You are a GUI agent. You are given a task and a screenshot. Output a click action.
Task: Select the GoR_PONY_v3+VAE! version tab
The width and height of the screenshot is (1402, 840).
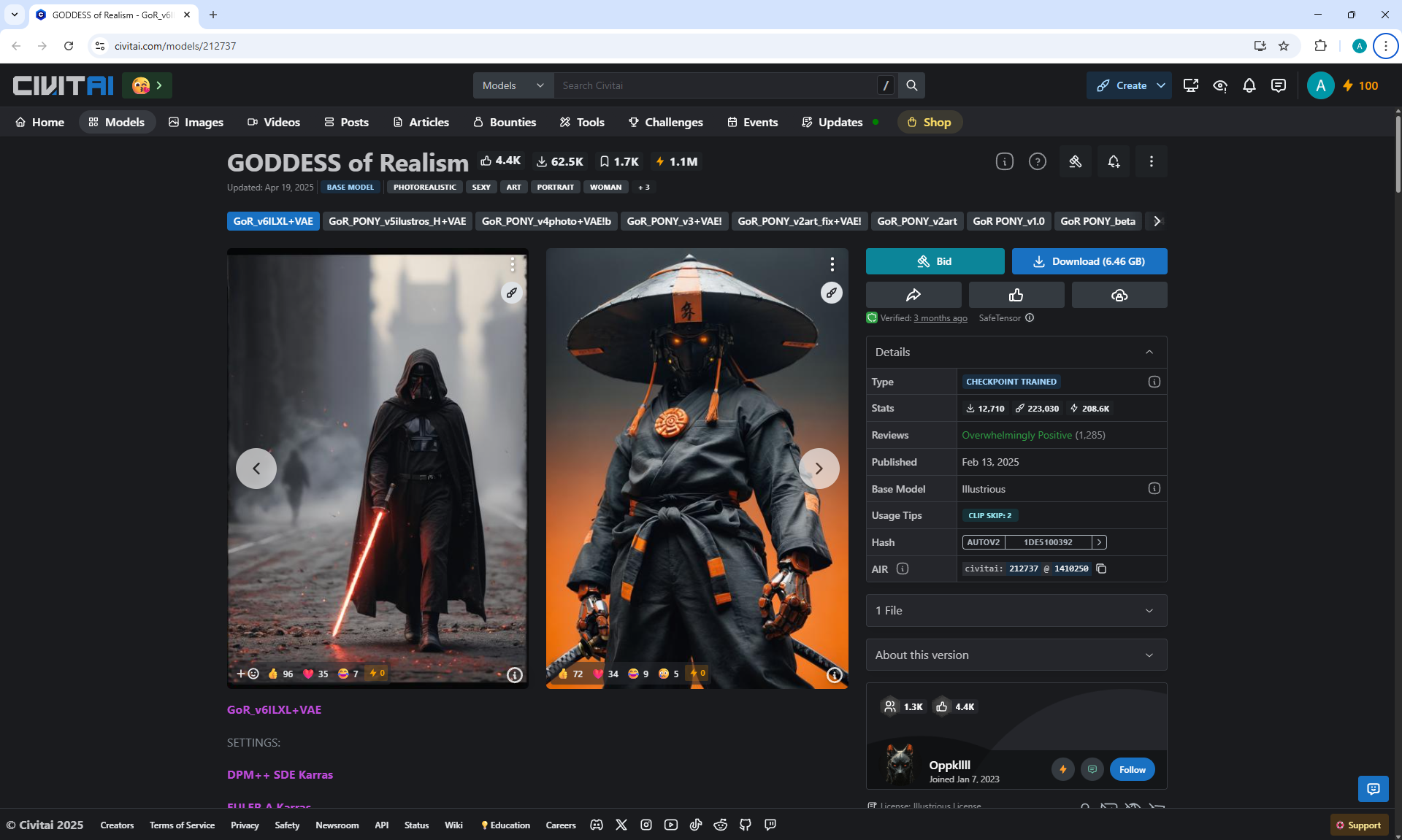click(673, 221)
